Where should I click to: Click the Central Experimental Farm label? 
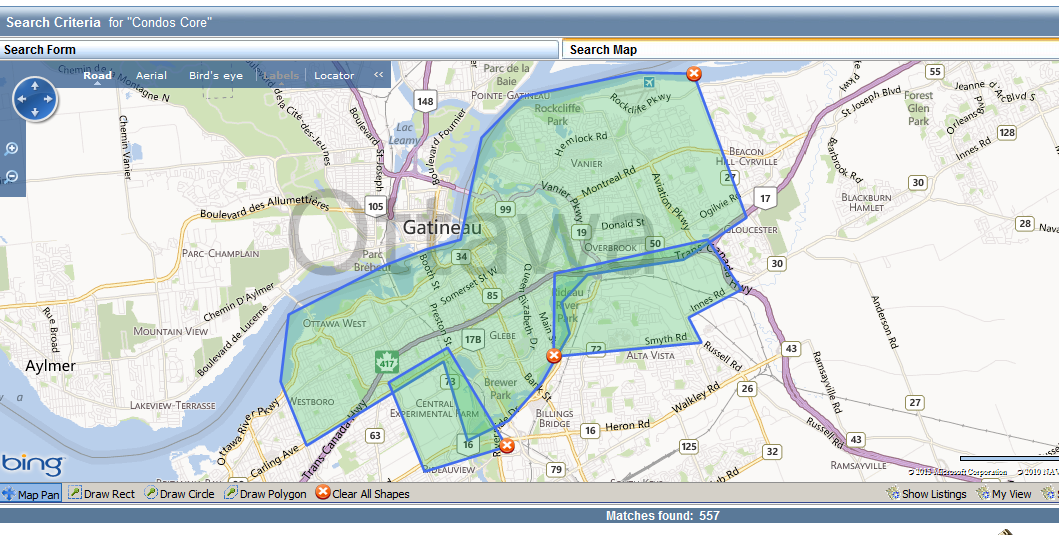coord(434,409)
